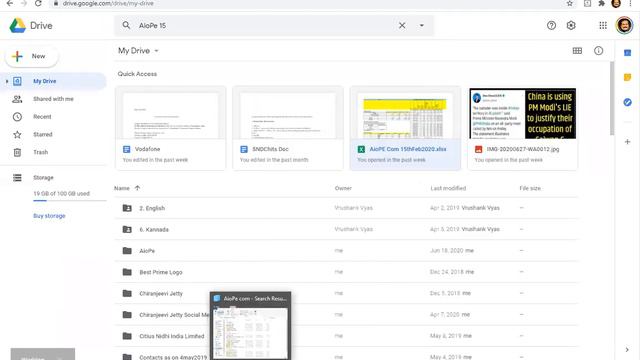Click the search magnifier icon
This screenshot has height=360, width=640.
click(x=126, y=25)
